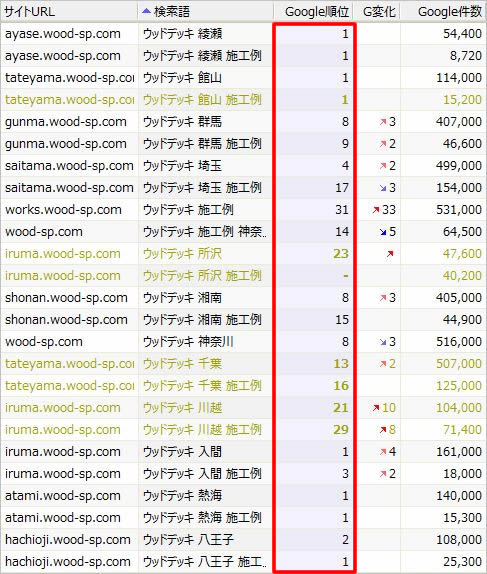Screen dimensions: 487x574
Task: Click the change cell showing 8 for 川越 施工例
Action: pyautogui.click(x=387, y=429)
